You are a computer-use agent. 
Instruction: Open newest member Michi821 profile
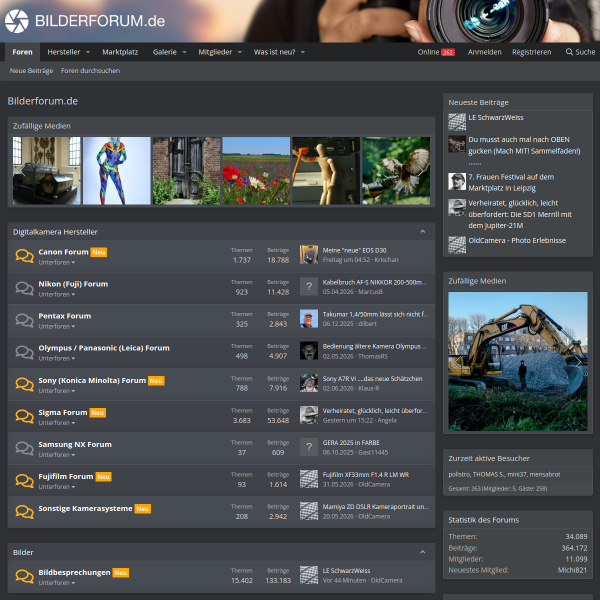coord(572,570)
